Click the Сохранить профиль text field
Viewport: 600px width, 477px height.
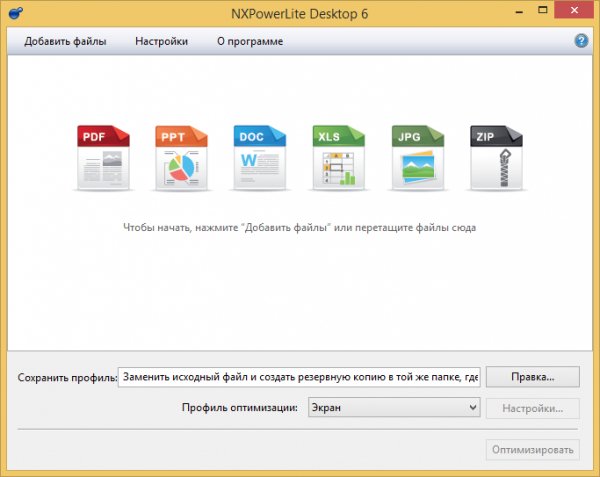pos(299,377)
